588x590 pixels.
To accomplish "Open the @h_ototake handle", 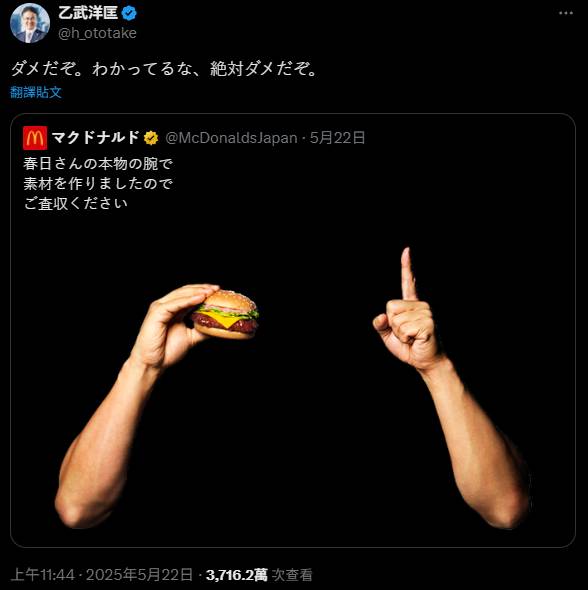I will 97,33.
